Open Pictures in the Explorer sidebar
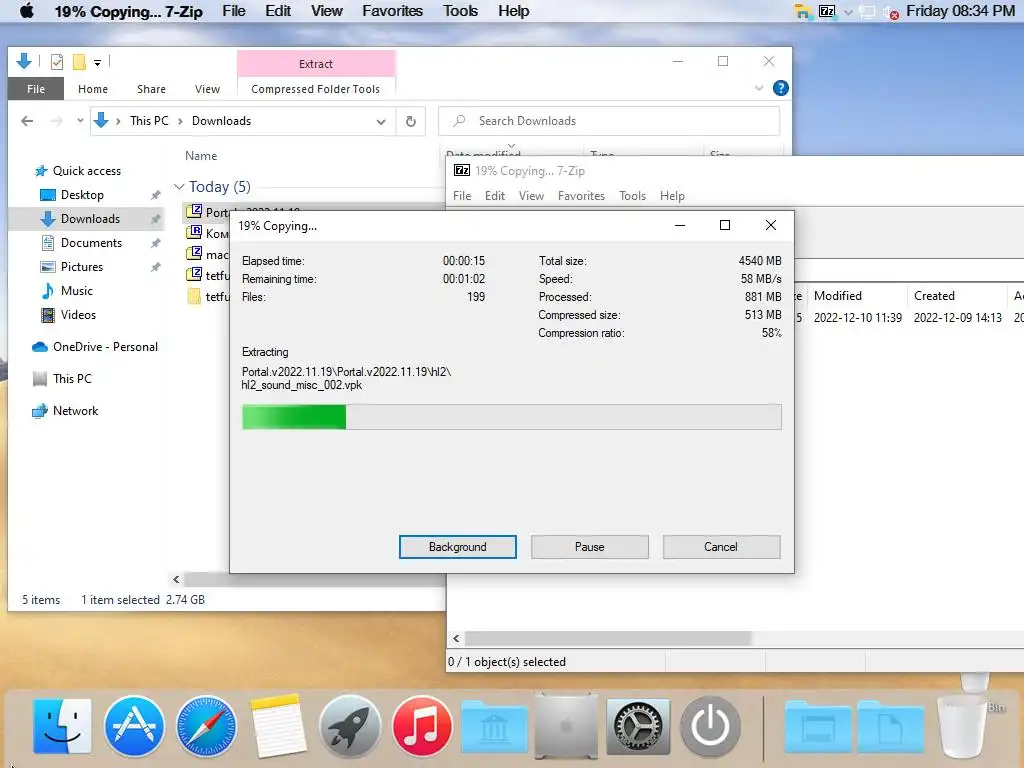Image resolution: width=1024 pixels, height=768 pixels. (82, 266)
